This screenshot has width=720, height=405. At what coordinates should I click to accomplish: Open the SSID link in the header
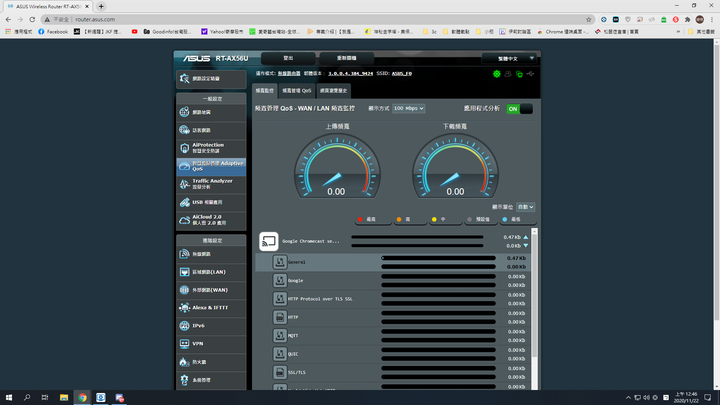point(402,73)
